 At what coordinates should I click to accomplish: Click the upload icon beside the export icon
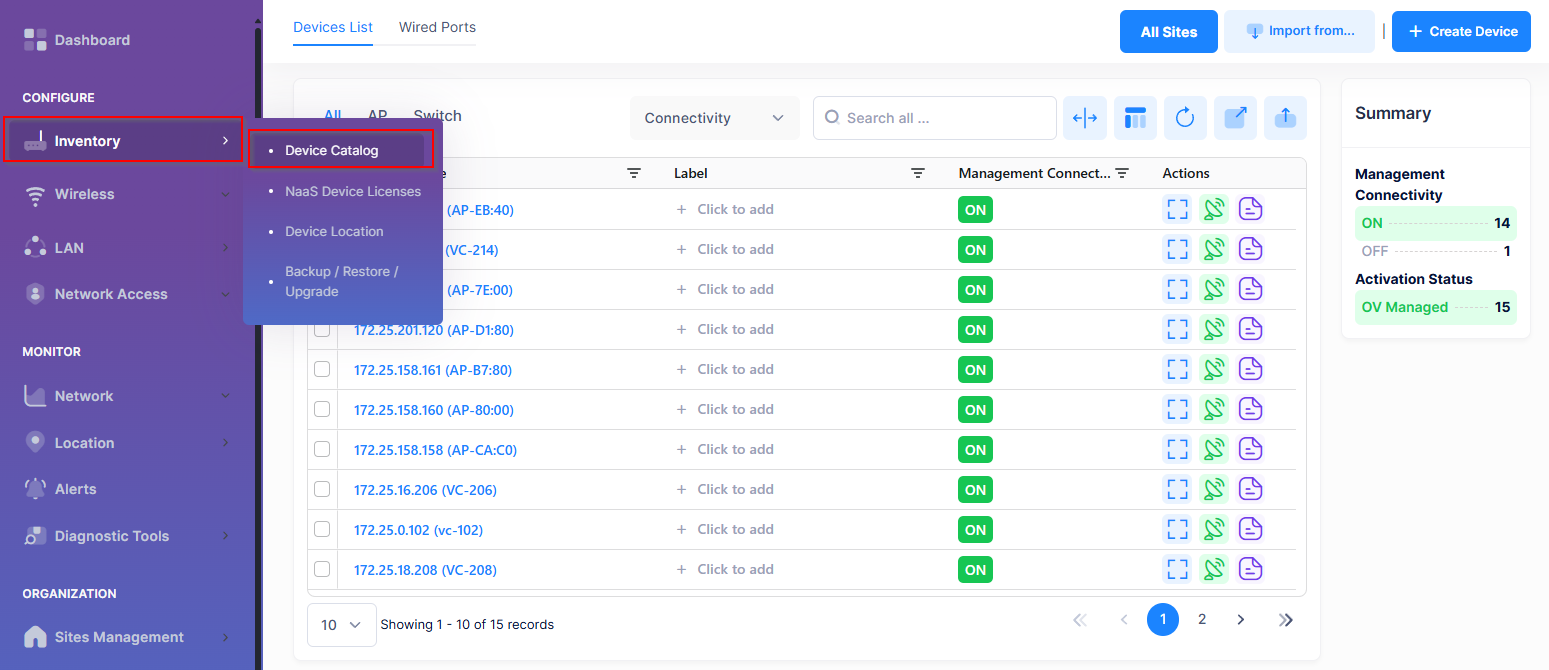tap(1285, 118)
